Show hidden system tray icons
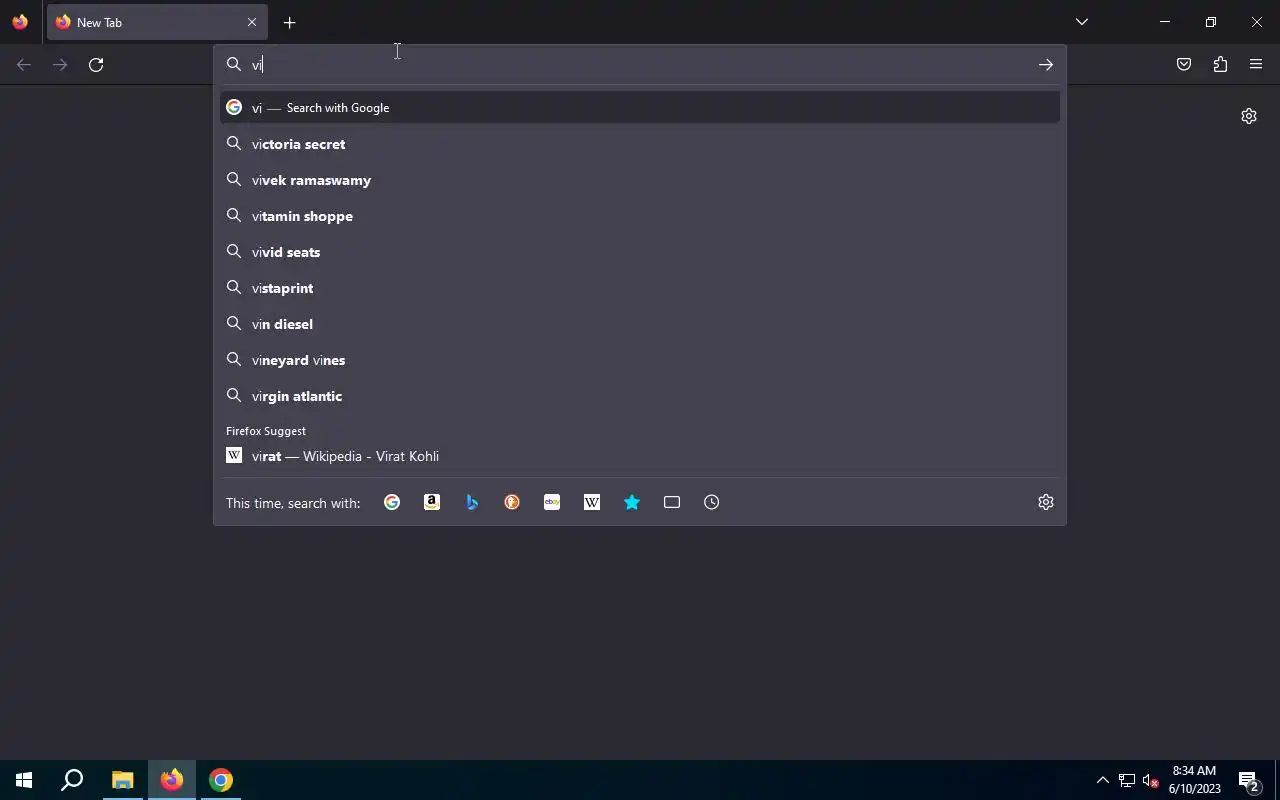This screenshot has height=800, width=1280. (x=1102, y=780)
